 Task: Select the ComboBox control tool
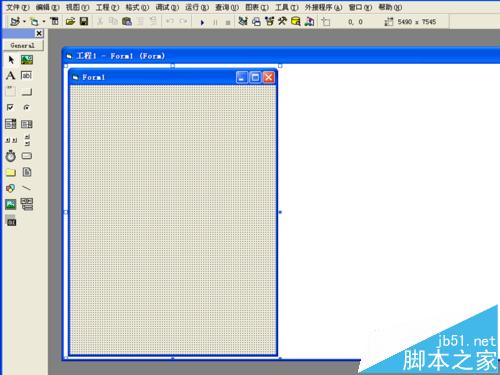pos(10,124)
